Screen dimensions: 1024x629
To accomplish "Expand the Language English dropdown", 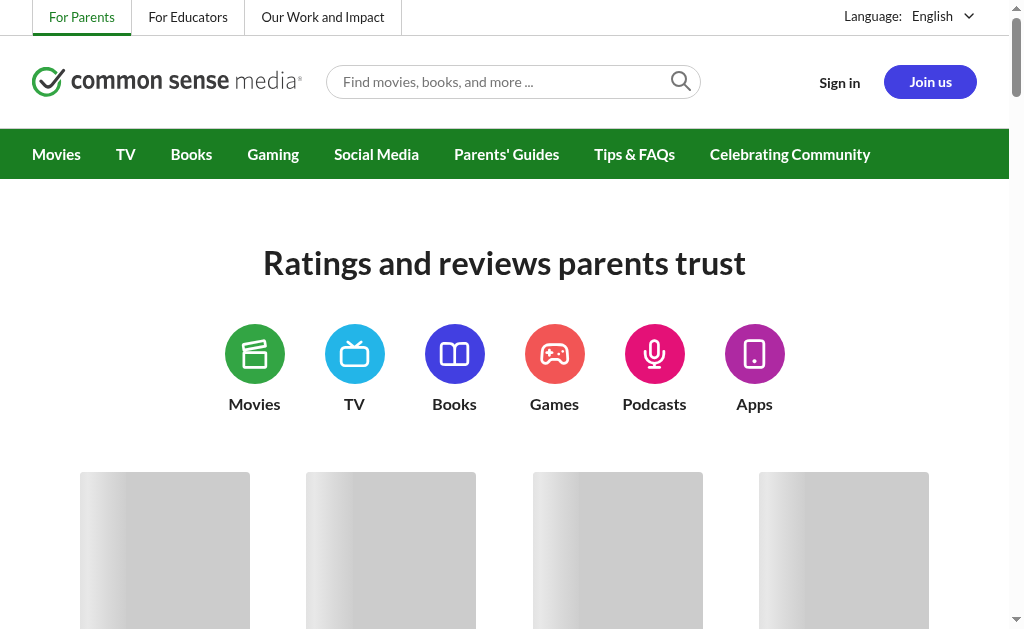I will coord(943,16).
